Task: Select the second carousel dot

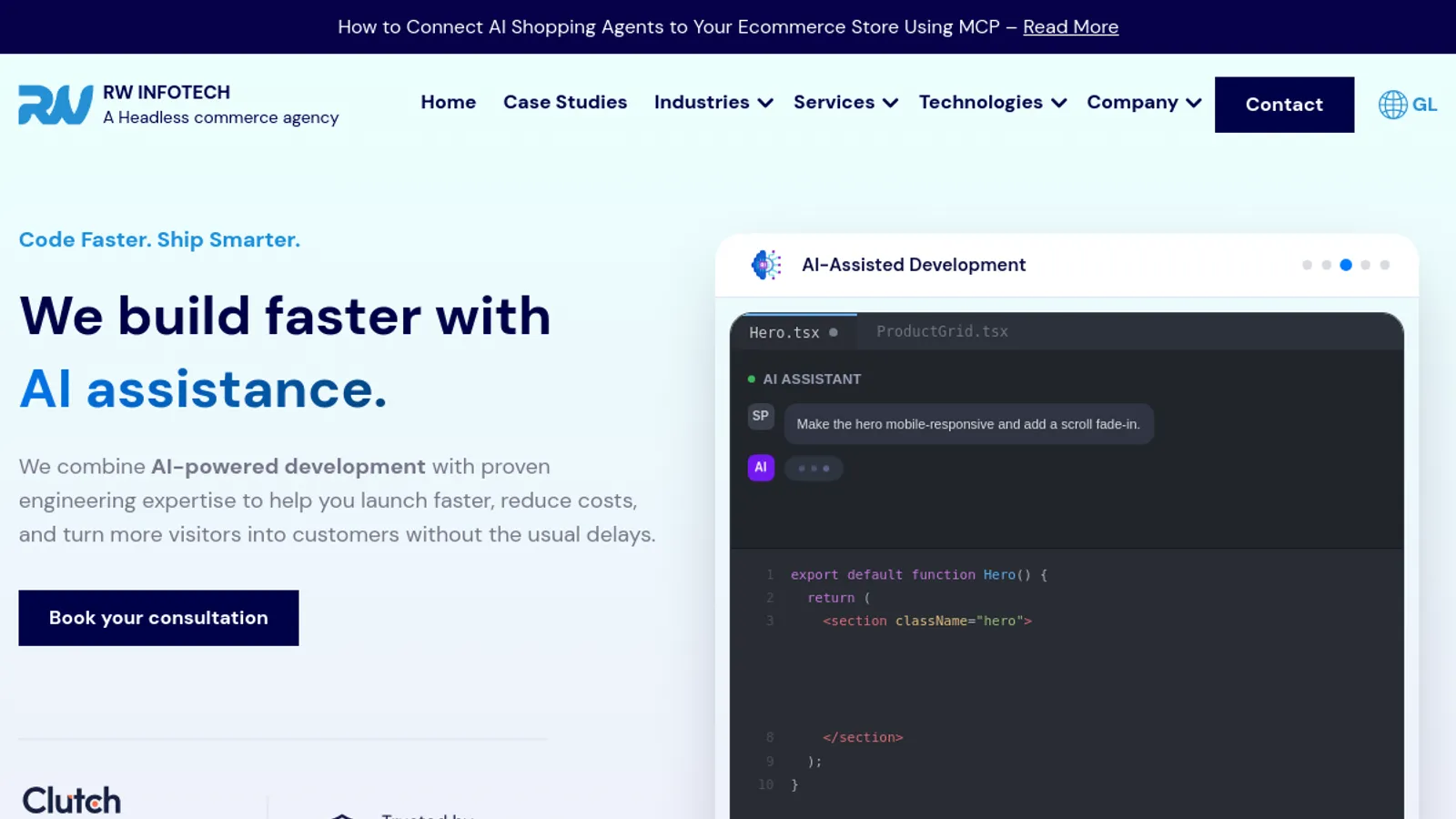Action: pyautogui.click(x=1327, y=265)
